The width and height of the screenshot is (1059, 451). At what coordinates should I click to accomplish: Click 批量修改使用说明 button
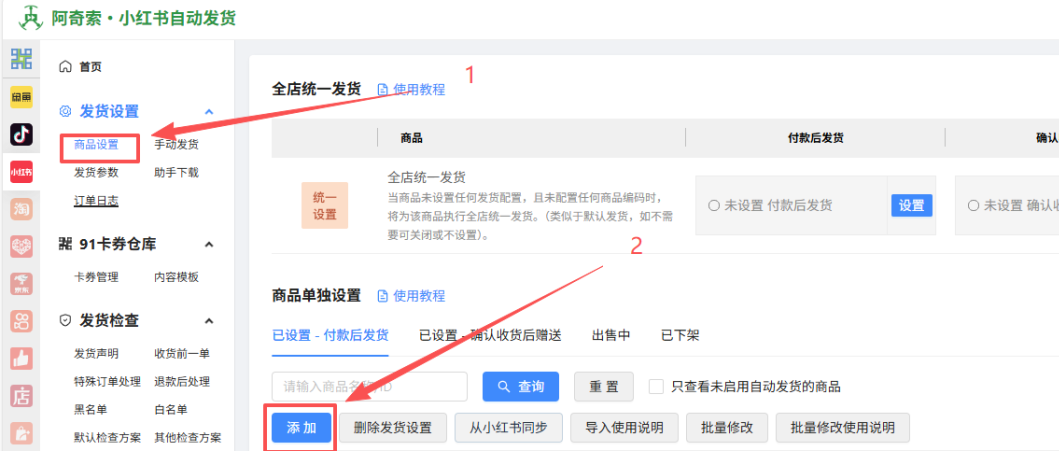tap(843, 427)
